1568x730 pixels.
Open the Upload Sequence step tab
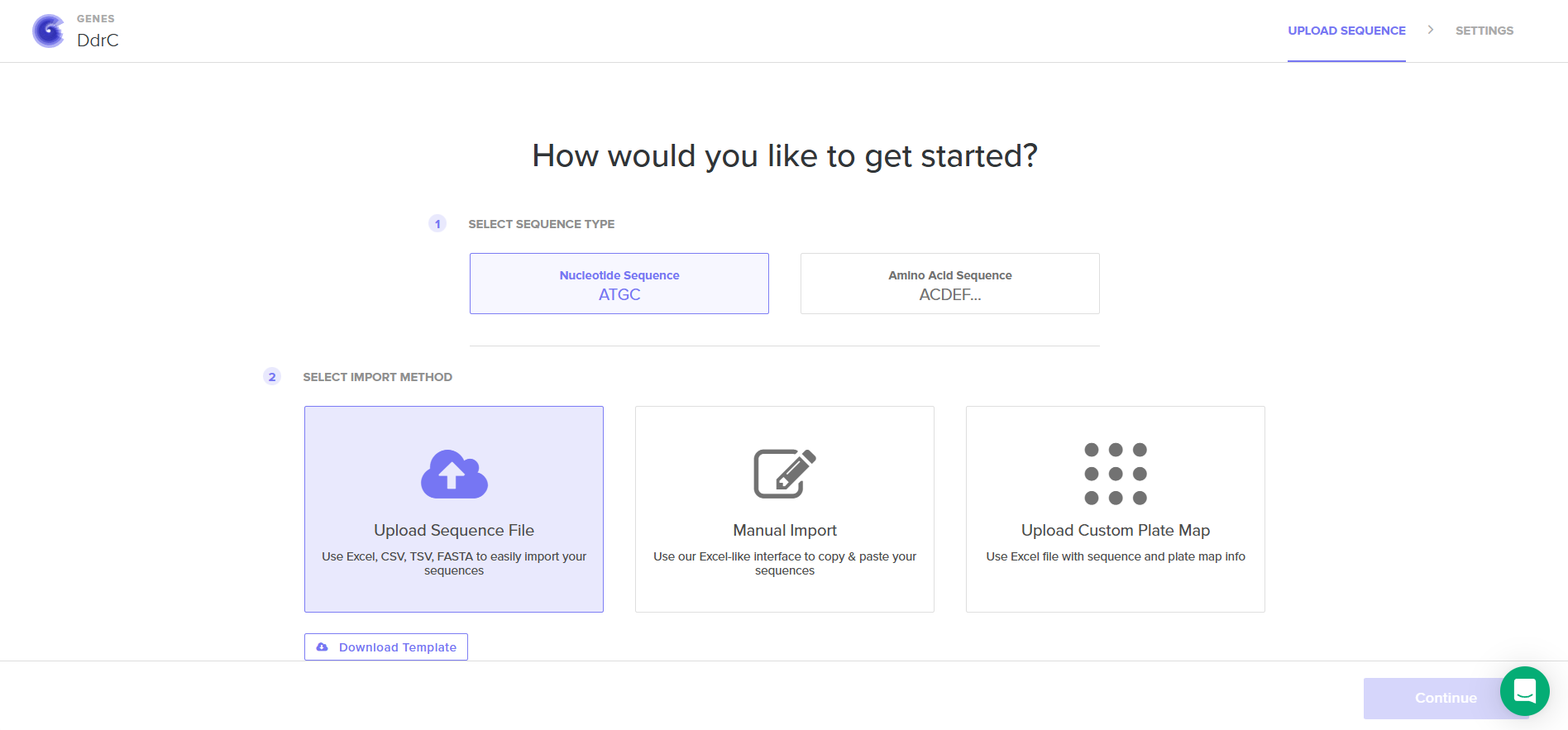[1346, 31]
